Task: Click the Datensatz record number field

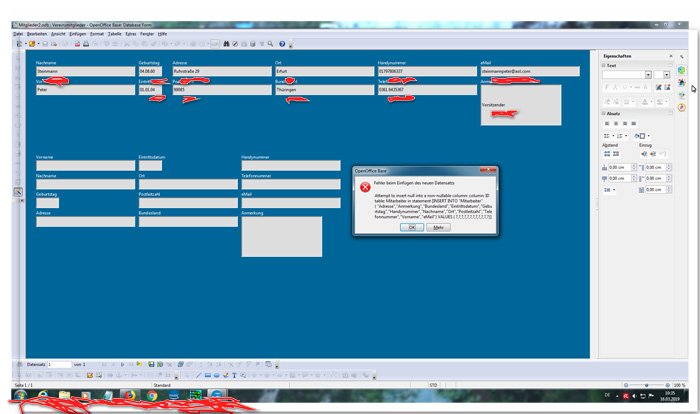Action: [58, 364]
